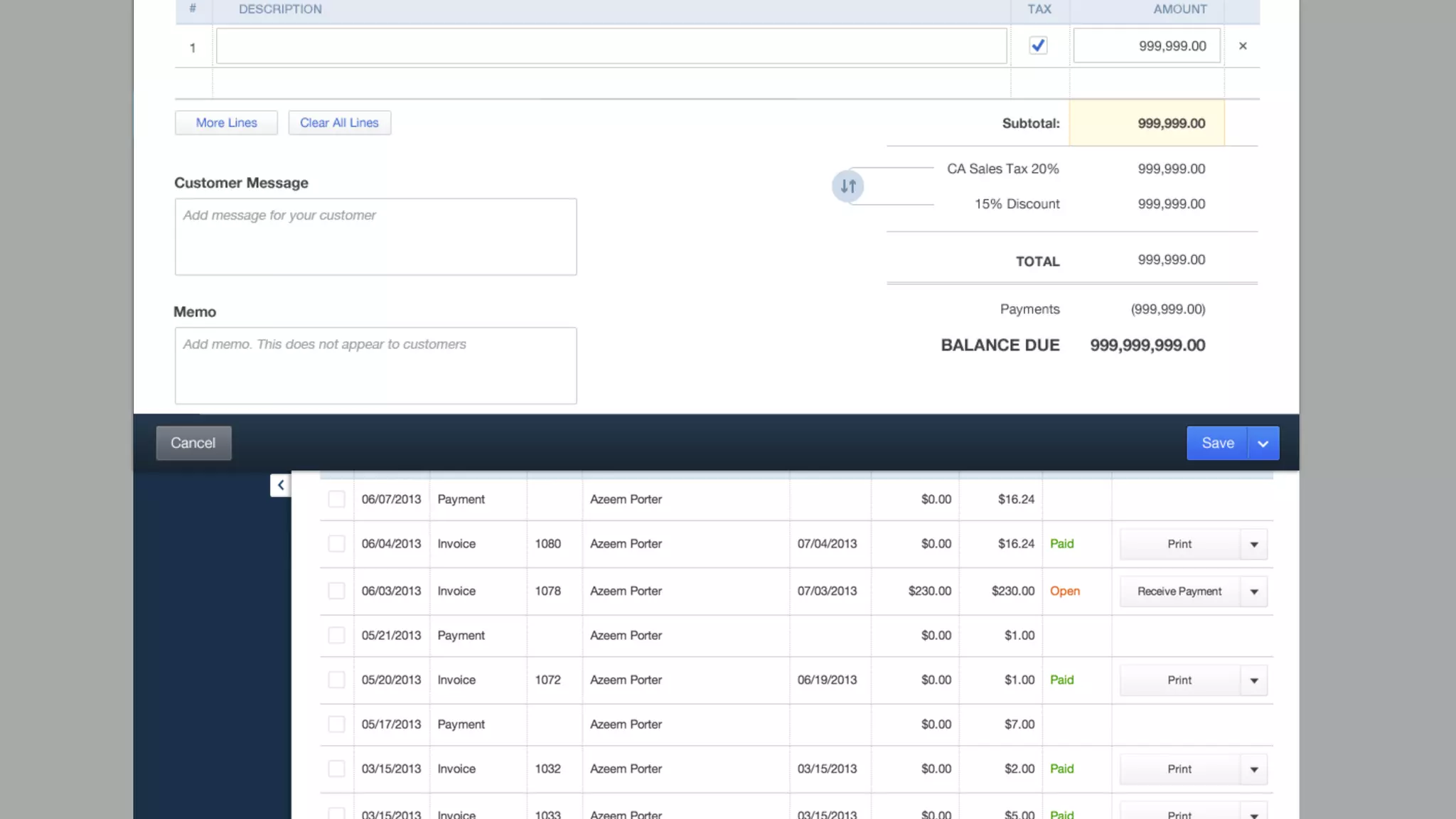Viewport: 1456px width, 819px height.
Task: Collapse the sidebar with left chevron icon
Action: pyautogui.click(x=280, y=485)
